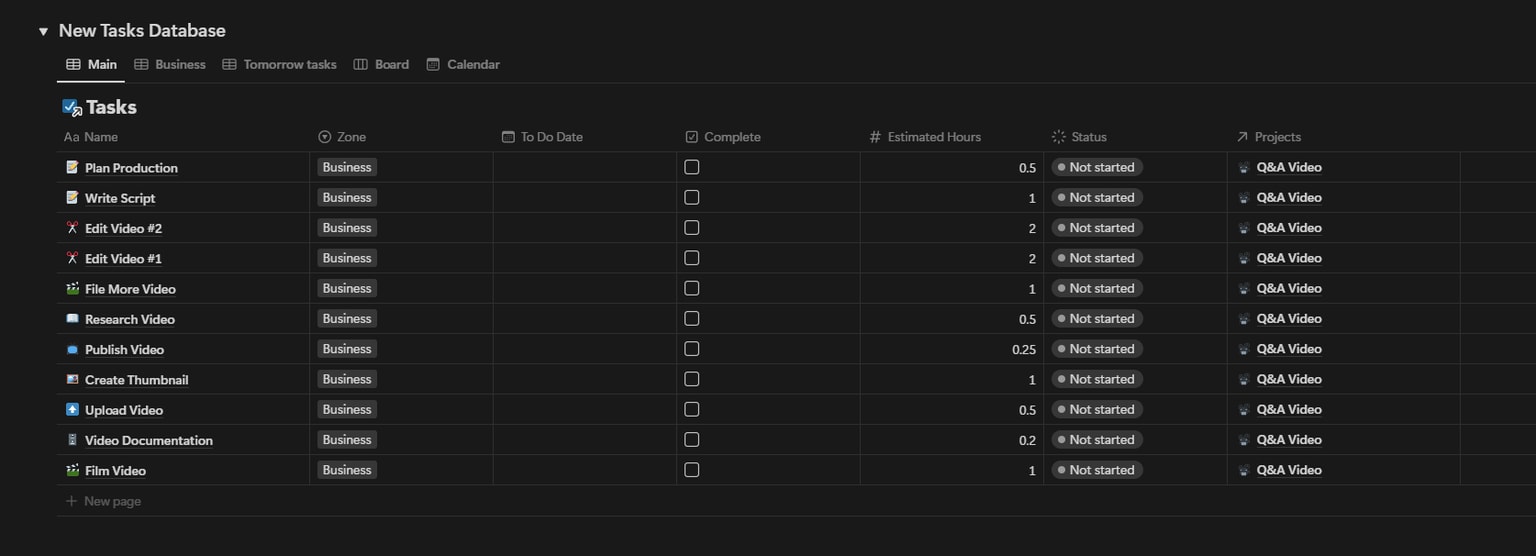Click the Q&A Video project icon of Plan Production
Viewport: 1536px width, 556px height.
point(1244,167)
